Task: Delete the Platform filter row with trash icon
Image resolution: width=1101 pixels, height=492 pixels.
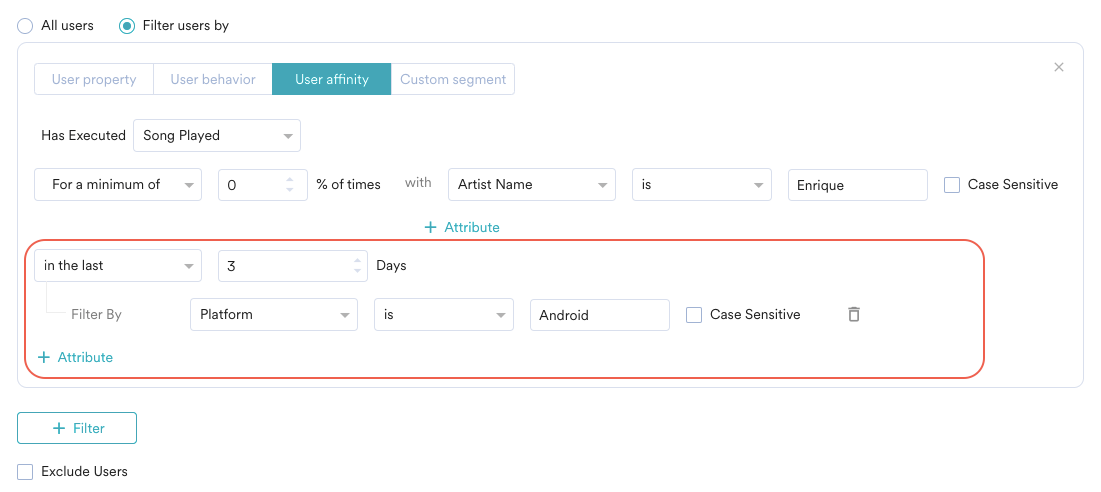Action: [x=854, y=314]
